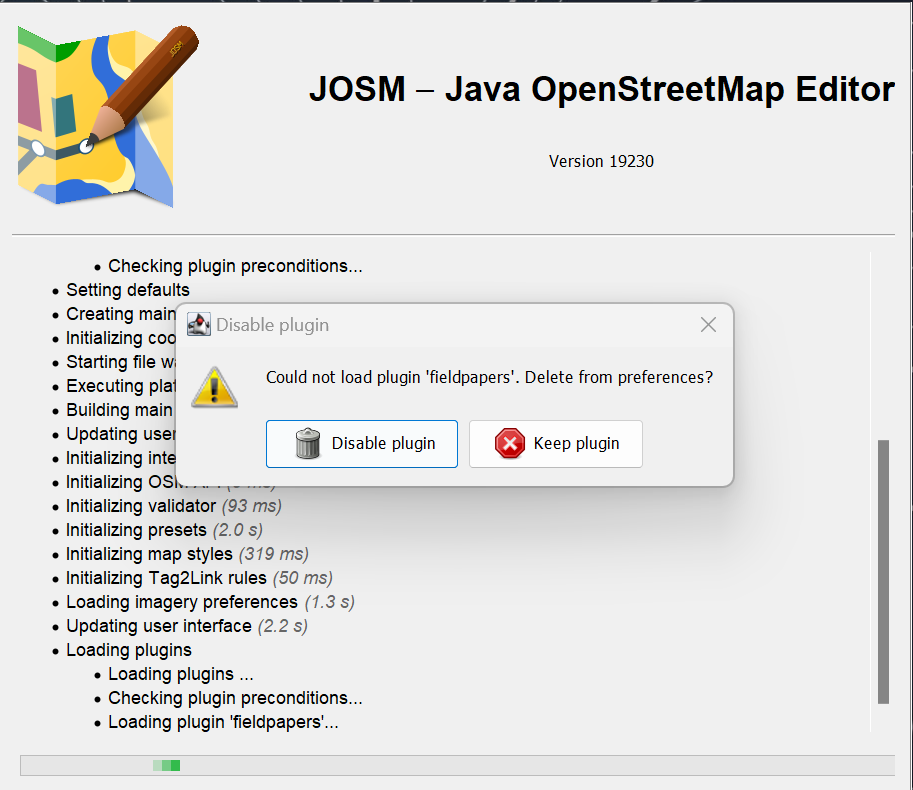913x790 pixels.
Task: Click the trash can icon
Action: 308,444
